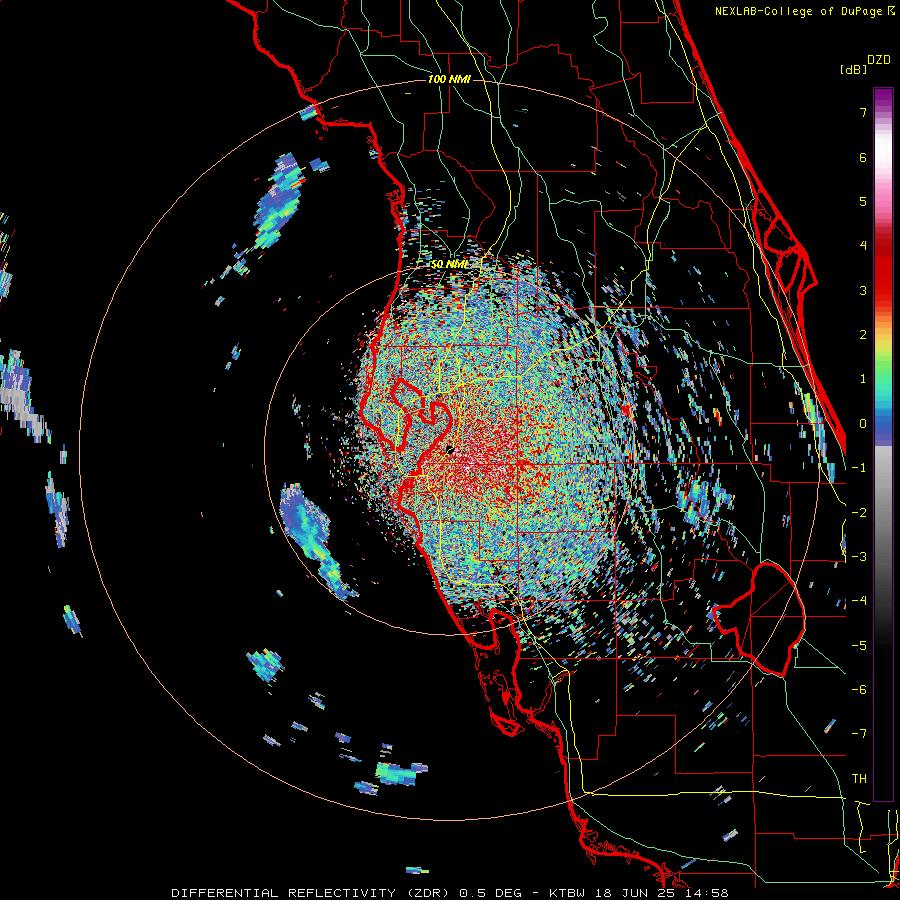Viewport: 900px width, 900px height.
Task: Select the -5 dB scale label
Action: pyautogui.click(x=859, y=646)
